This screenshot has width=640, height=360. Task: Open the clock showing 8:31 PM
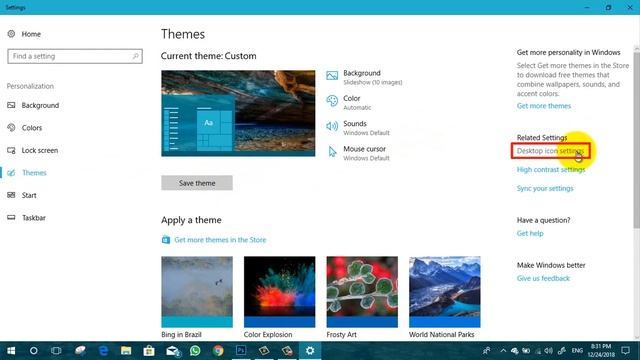click(601, 351)
